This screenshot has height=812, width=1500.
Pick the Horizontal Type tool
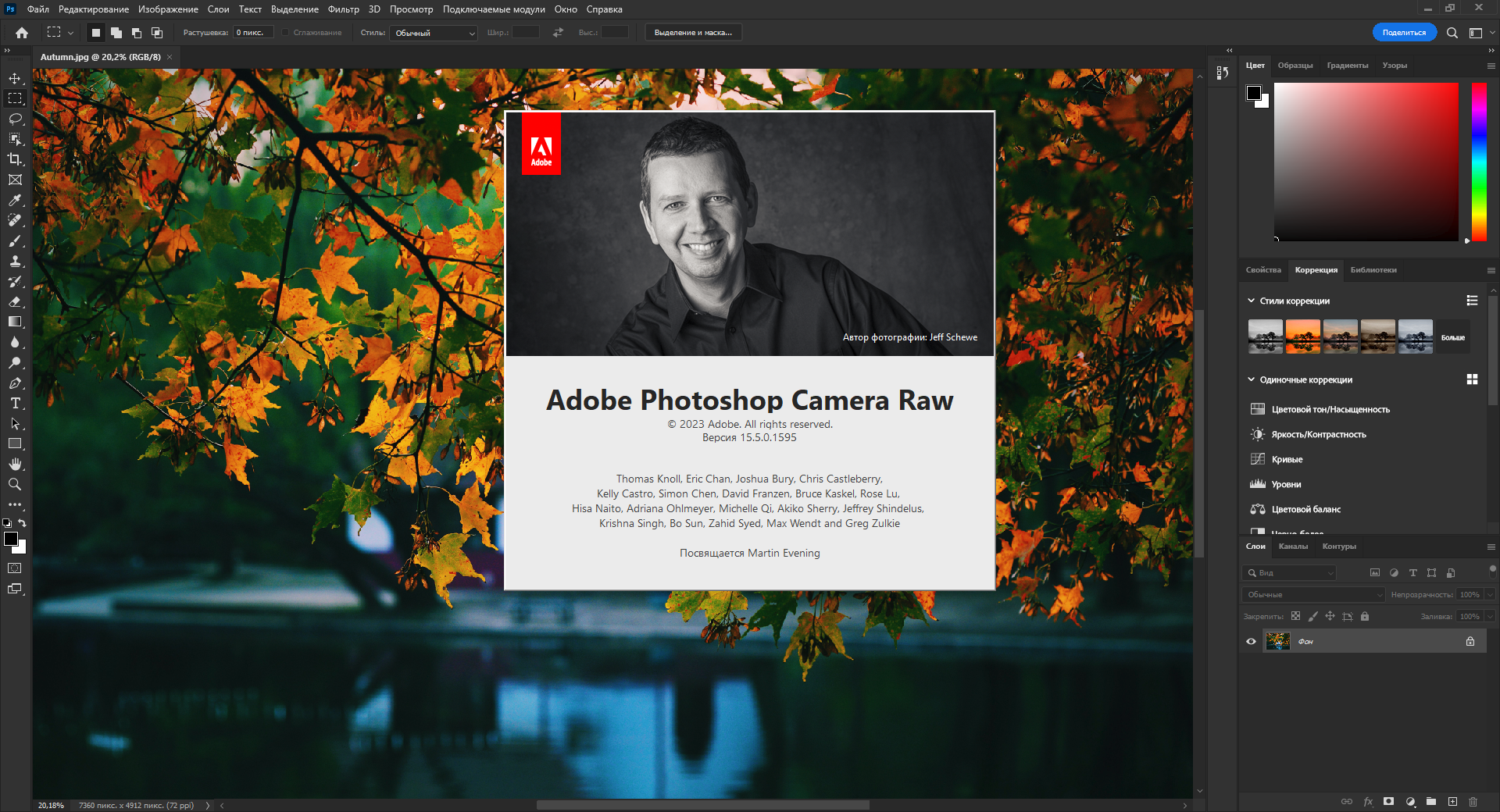[15, 403]
